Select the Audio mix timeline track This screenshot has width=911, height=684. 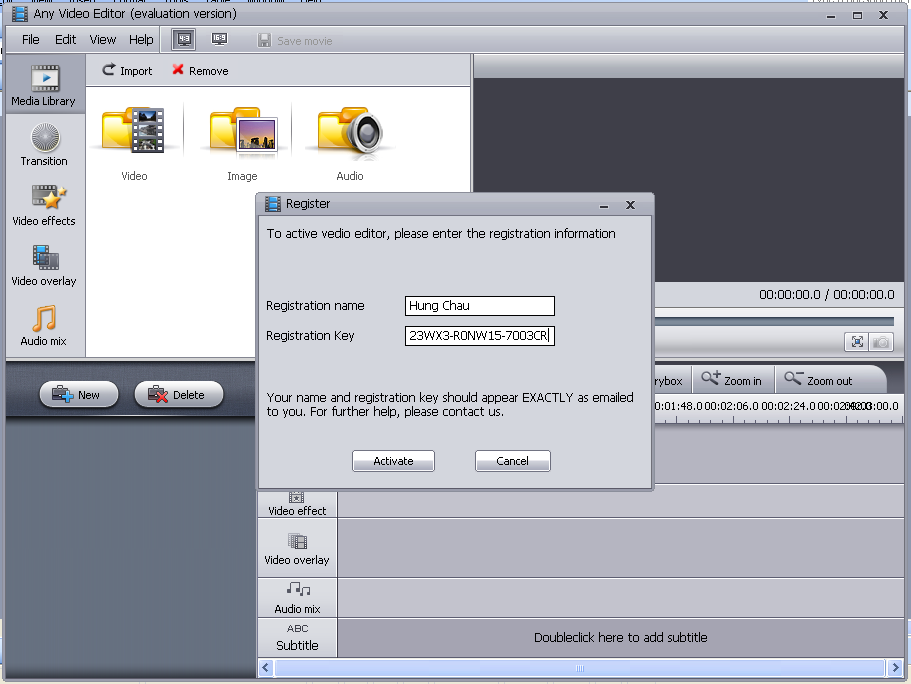click(297, 598)
